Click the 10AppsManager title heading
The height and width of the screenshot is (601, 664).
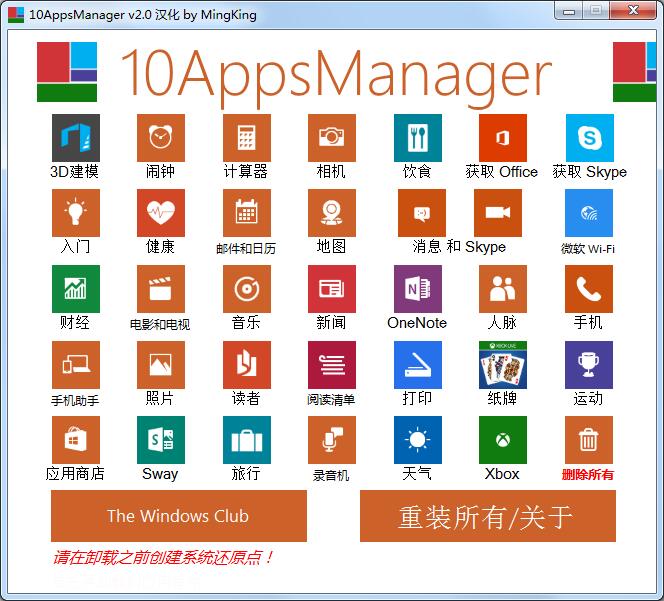336,78
